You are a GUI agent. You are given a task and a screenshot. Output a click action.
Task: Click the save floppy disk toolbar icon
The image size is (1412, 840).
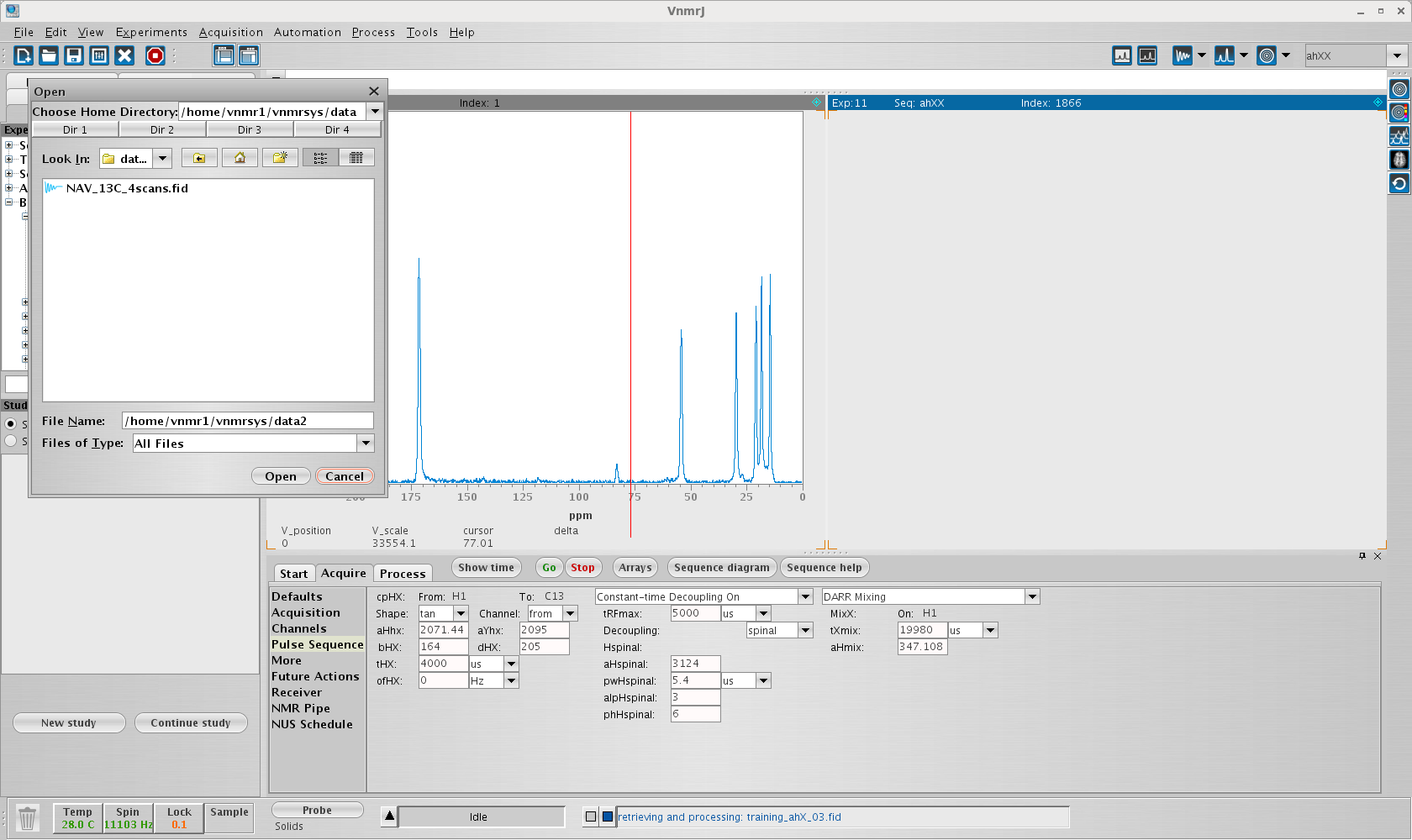point(74,55)
